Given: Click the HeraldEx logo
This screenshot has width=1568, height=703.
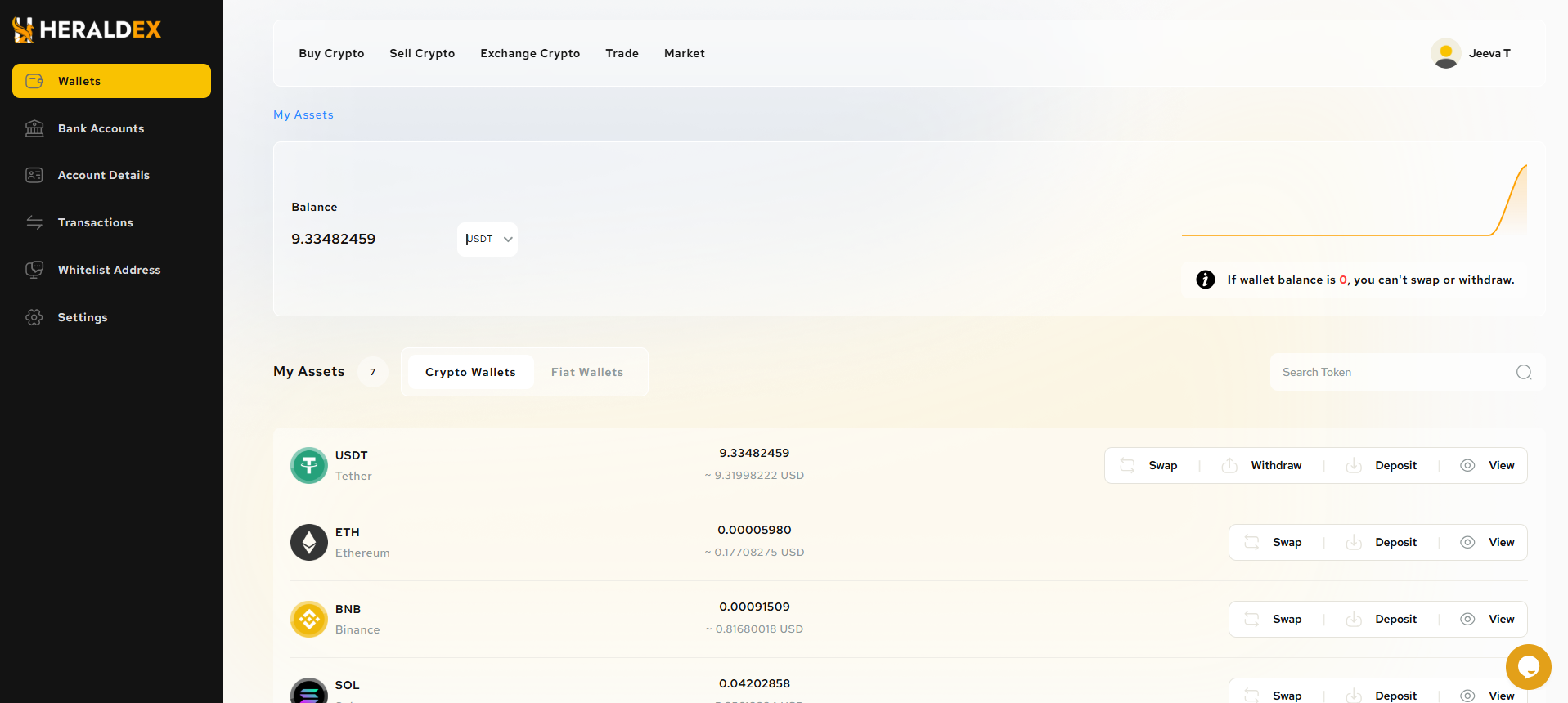Looking at the screenshot, I should pos(87,30).
